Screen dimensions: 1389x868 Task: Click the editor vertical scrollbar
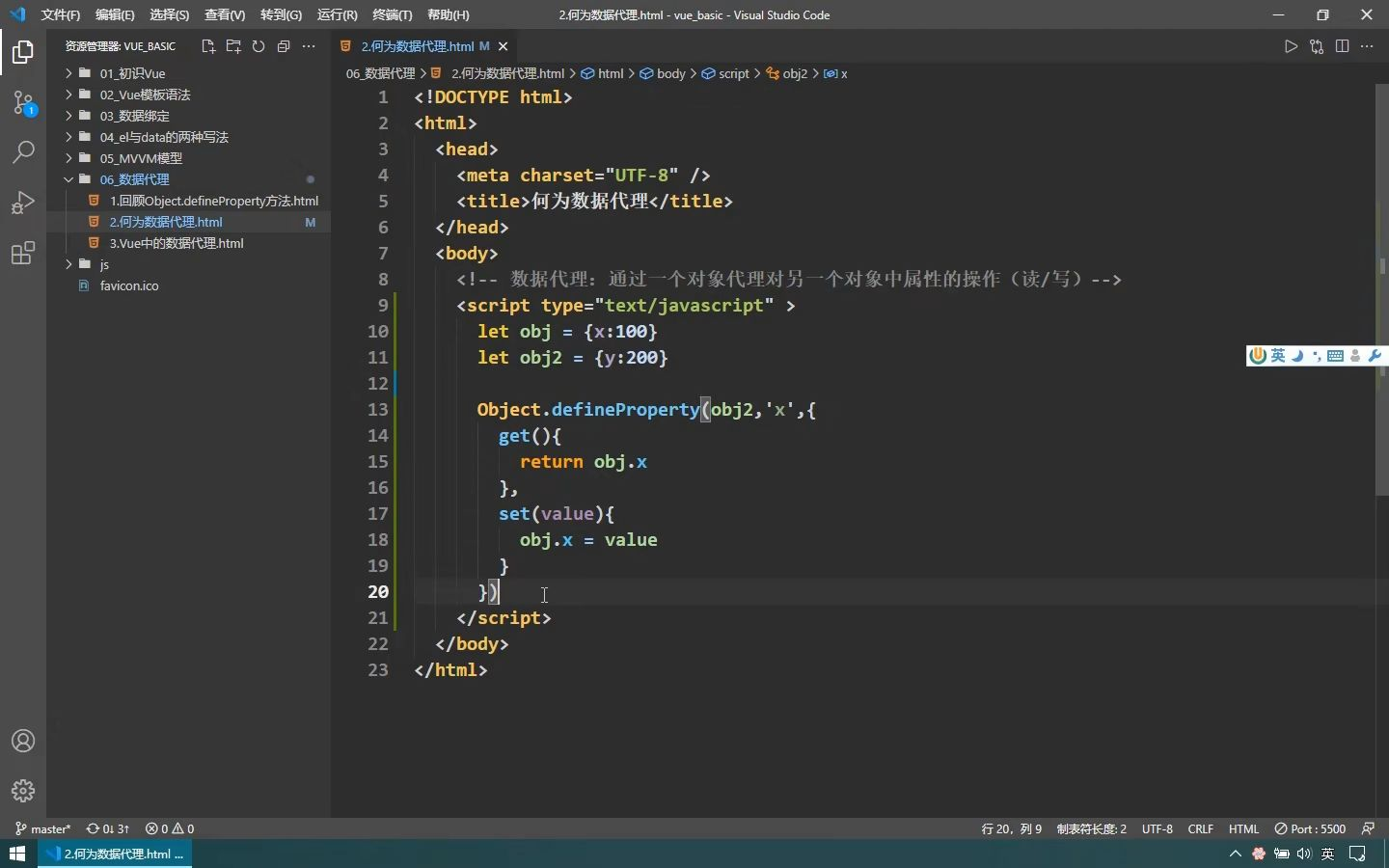(x=1382, y=289)
